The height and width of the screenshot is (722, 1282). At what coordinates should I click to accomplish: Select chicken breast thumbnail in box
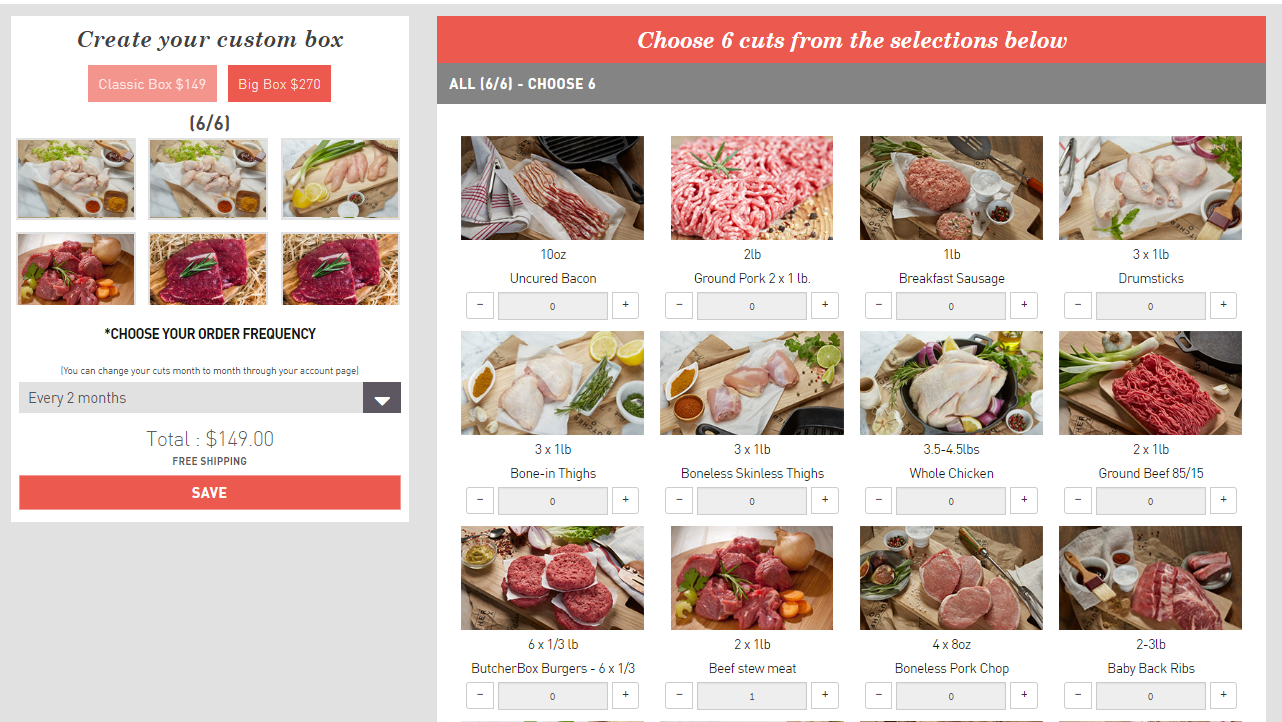[x=340, y=179]
